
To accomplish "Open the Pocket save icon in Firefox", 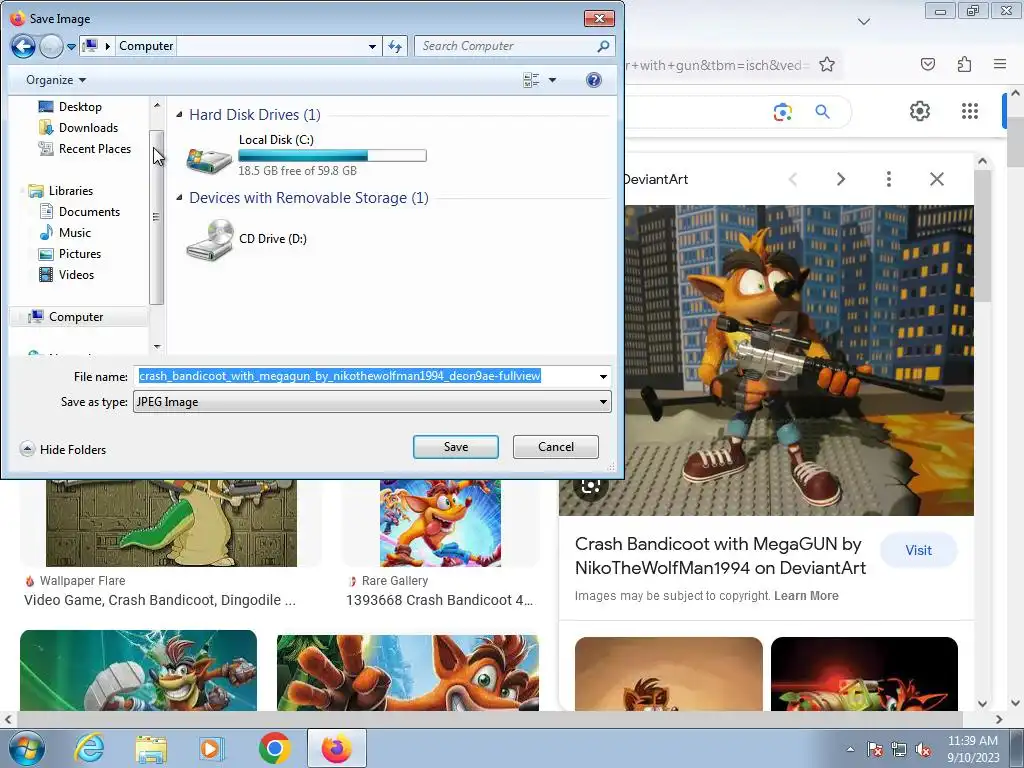I will 928,64.
